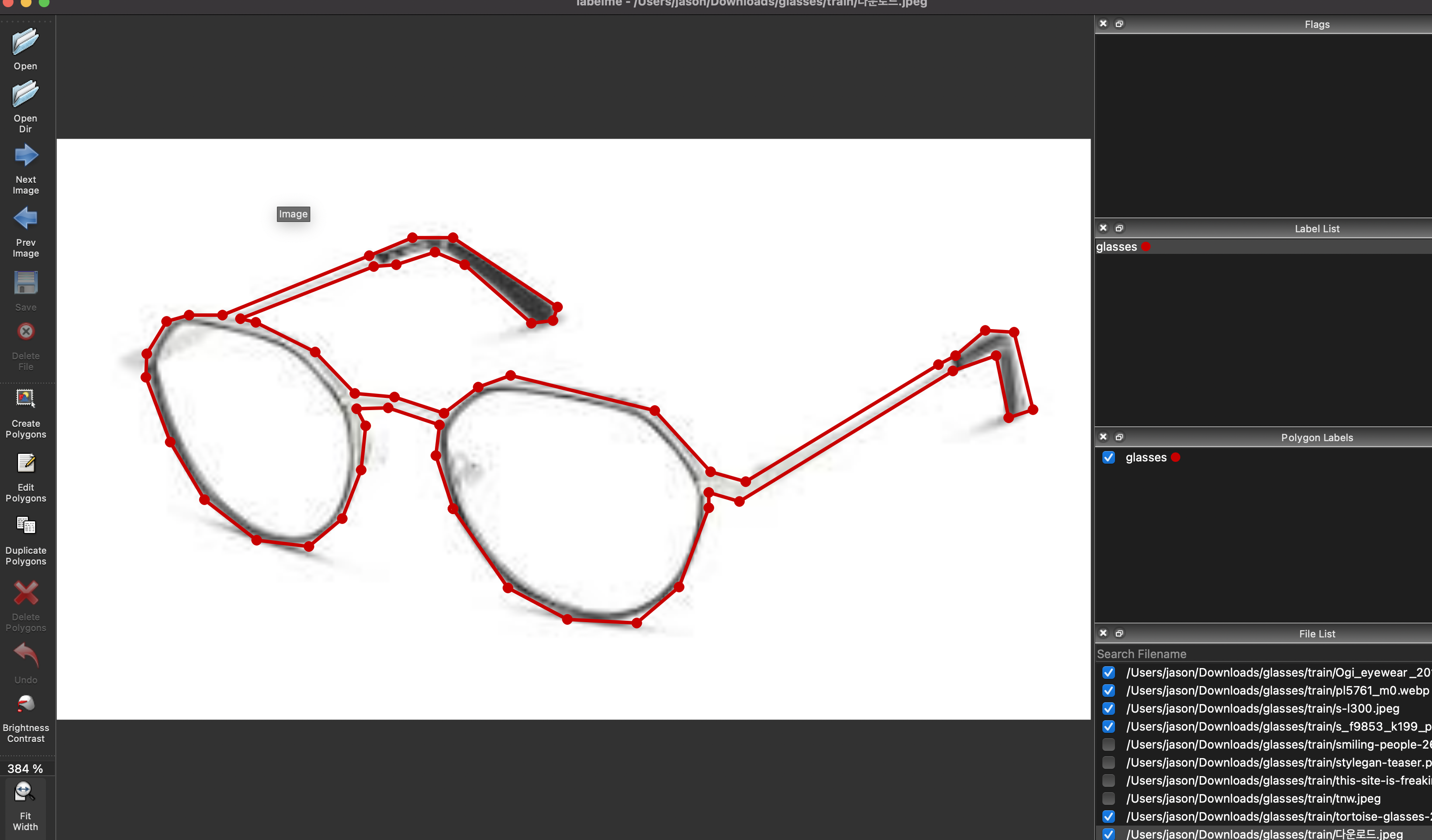Screen dimensions: 1432x840
Task: Check the tnw.jpeg file checkbox
Action: tap(1109, 799)
